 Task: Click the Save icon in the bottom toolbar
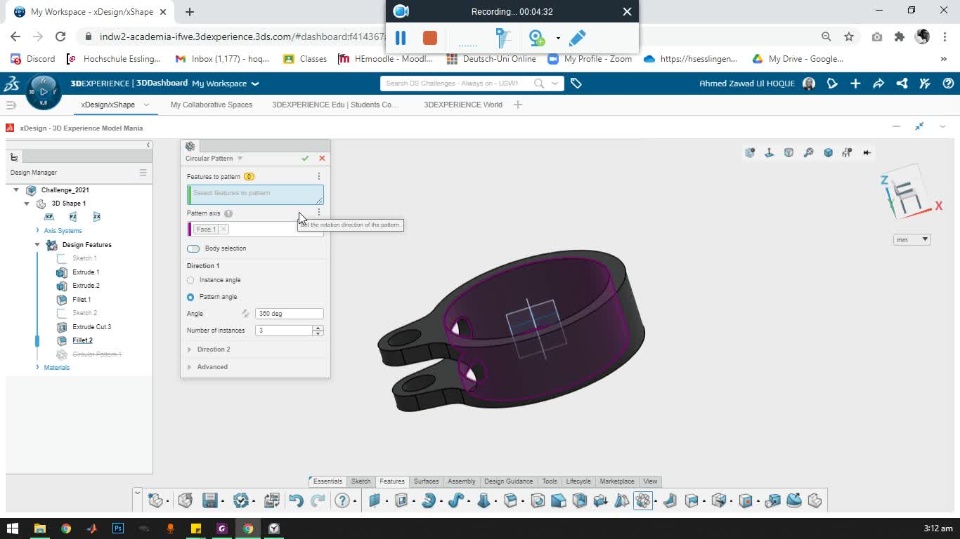pyautogui.click(x=210, y=500)
